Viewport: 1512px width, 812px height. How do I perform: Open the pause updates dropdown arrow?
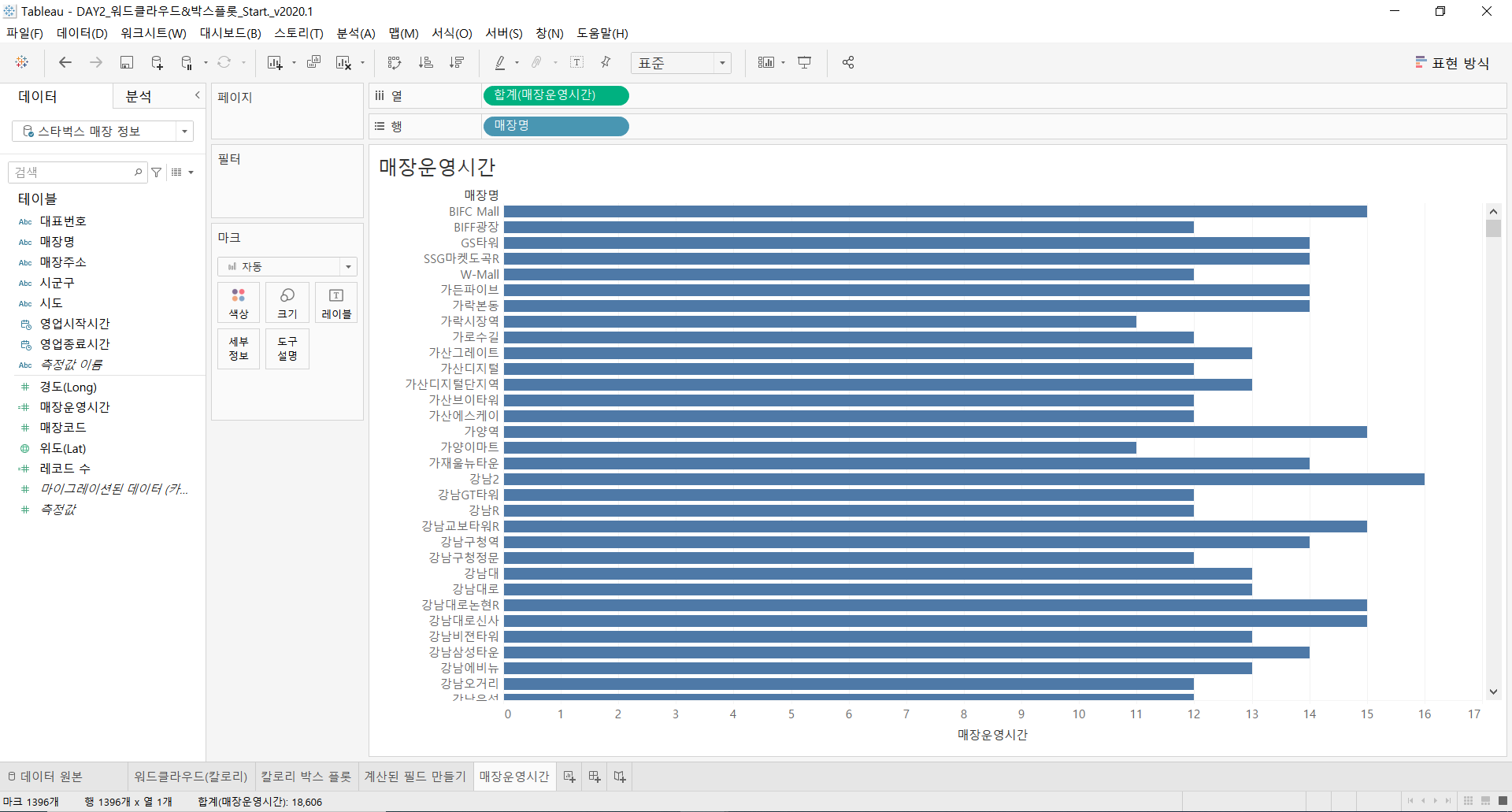pos(206,63)
